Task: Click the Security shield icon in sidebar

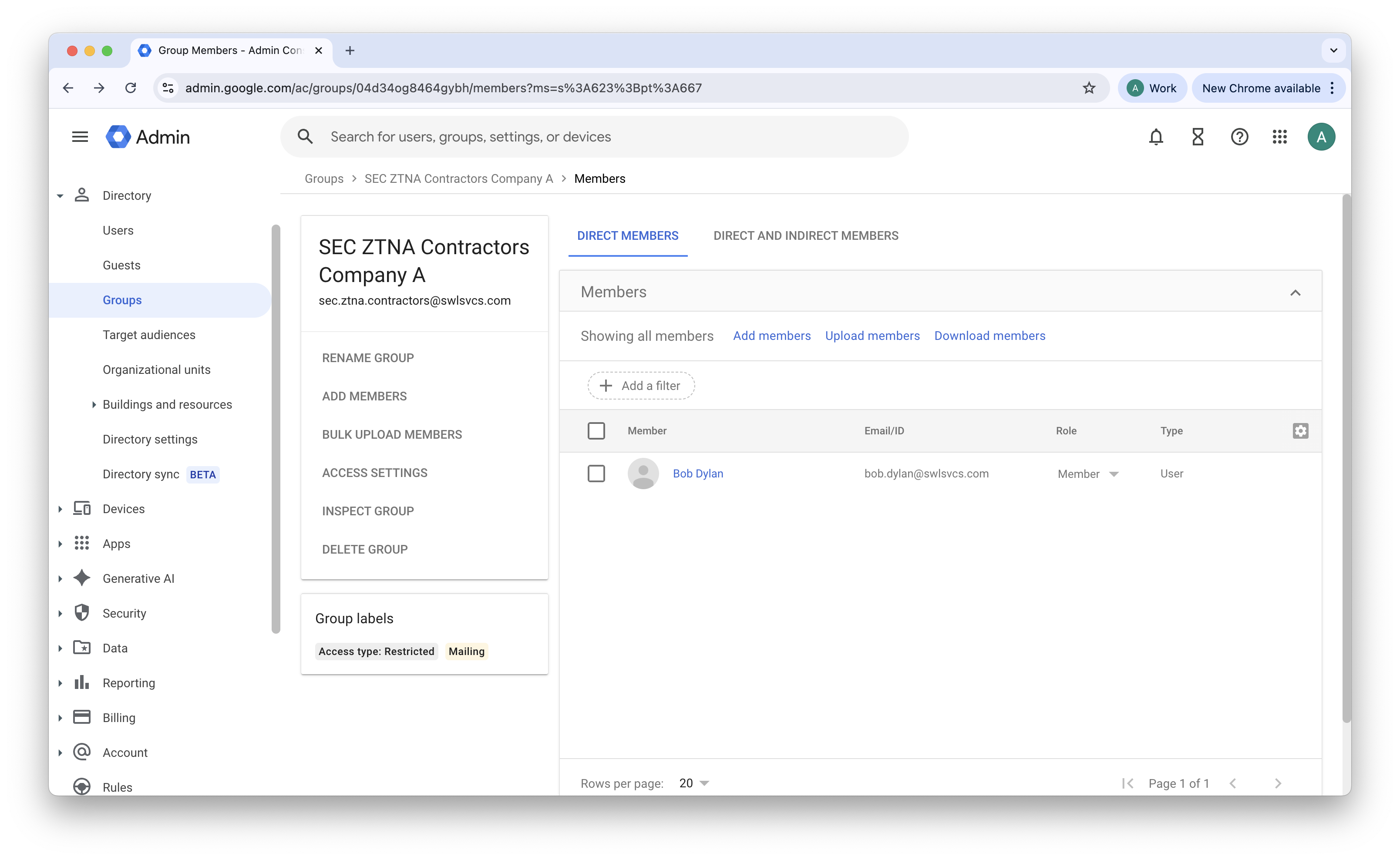Action: tap(82, 613)
